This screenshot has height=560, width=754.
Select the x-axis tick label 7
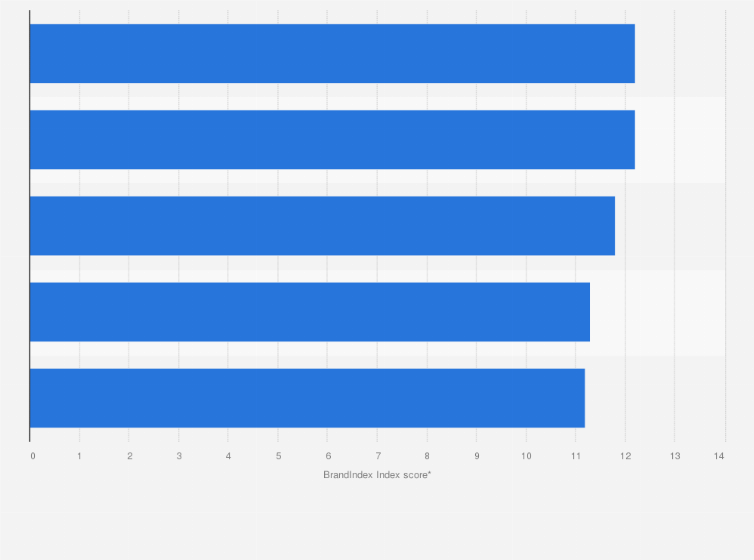pos(378,456)
